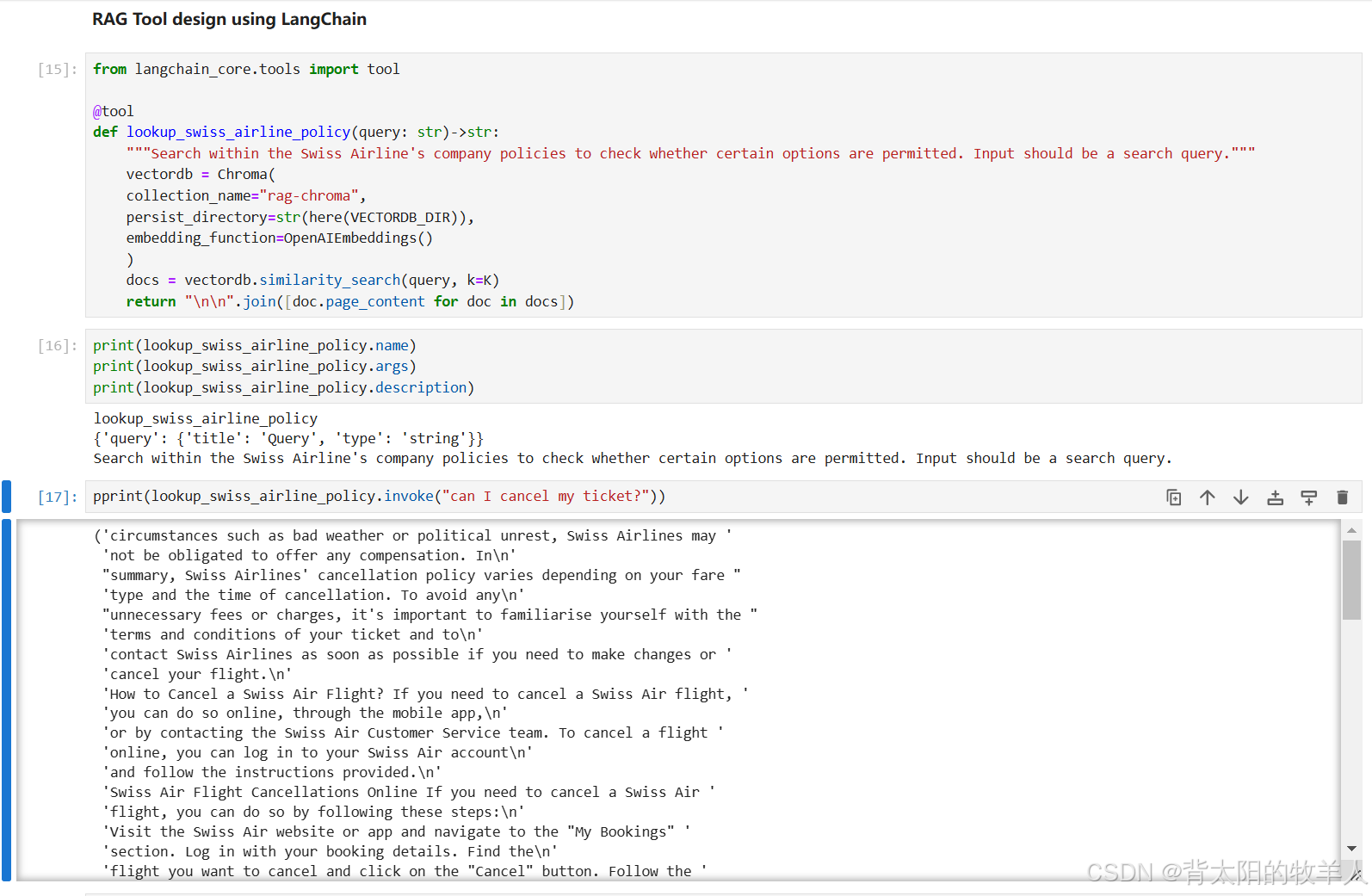Click the print(...args) code line
Screen dimensions: 1372x896
[x=255, y=366]
